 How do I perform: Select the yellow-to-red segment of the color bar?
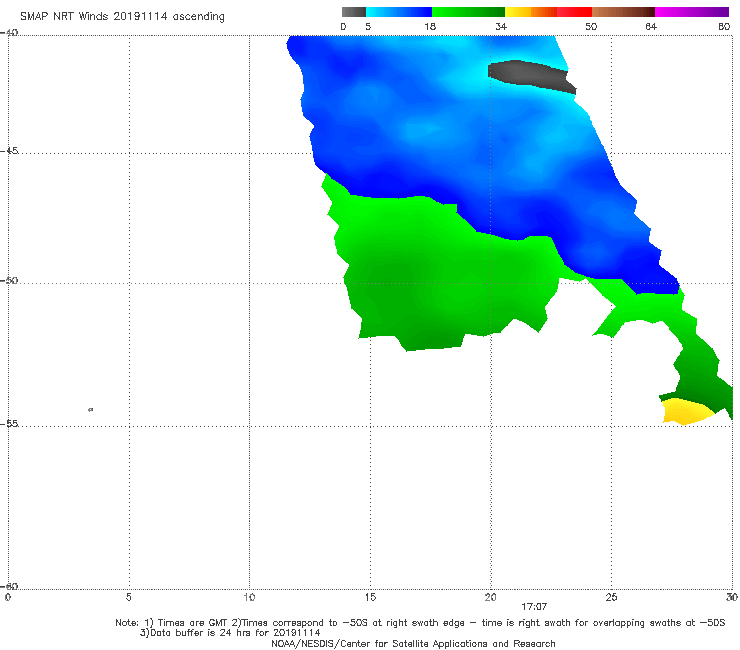tap(548, 12)
